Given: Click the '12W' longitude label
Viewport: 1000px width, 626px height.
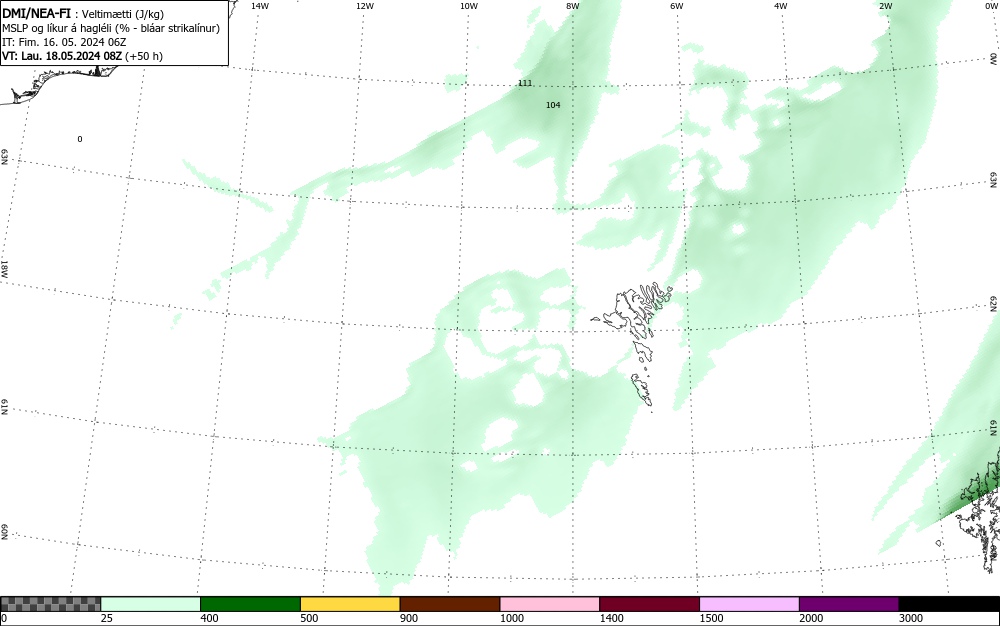Looking at the screenshot, I should point(365,6).
